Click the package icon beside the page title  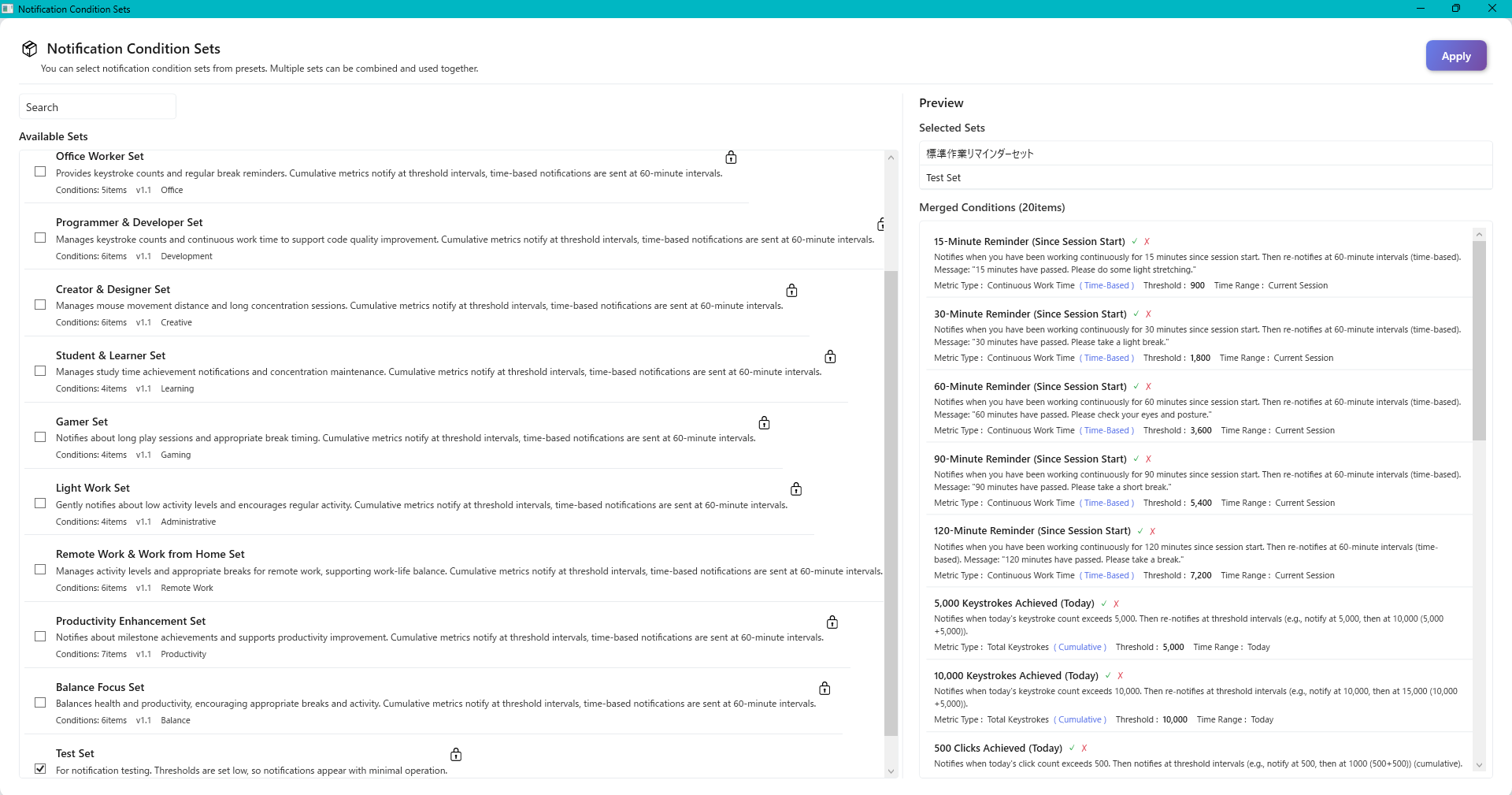coord(29,48)
